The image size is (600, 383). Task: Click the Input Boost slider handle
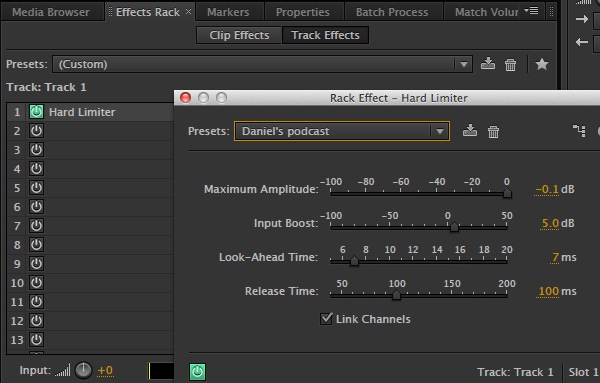click(x=454, y=227)
